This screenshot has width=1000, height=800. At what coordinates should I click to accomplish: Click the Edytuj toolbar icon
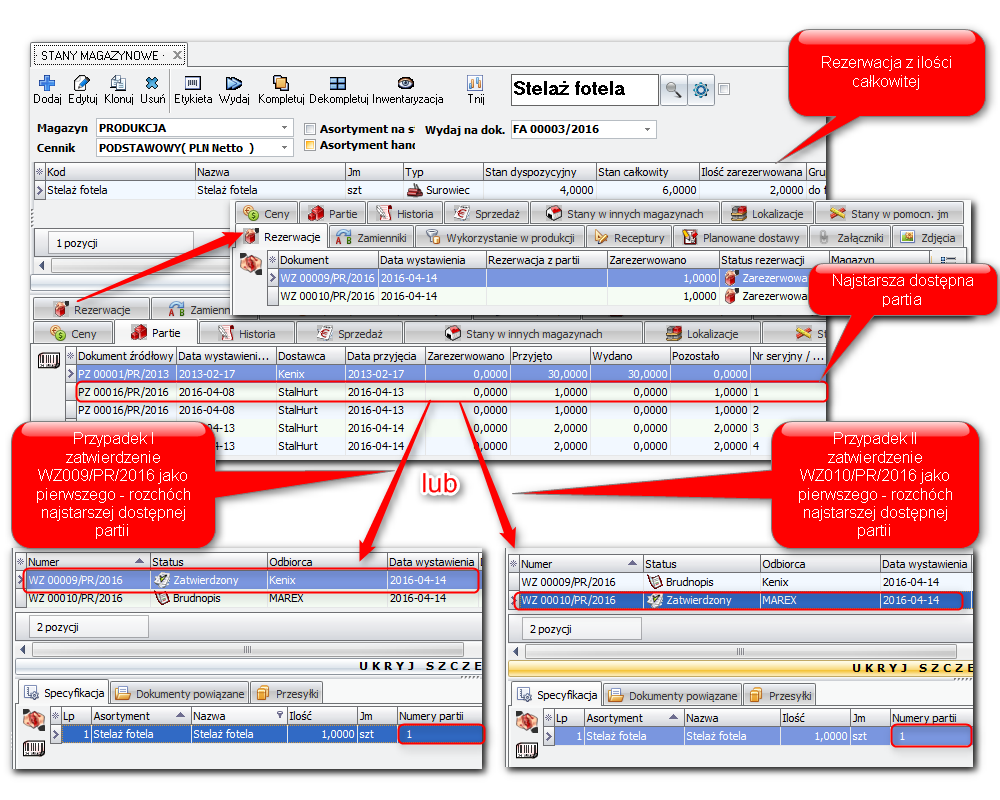(x=82, y=85)
